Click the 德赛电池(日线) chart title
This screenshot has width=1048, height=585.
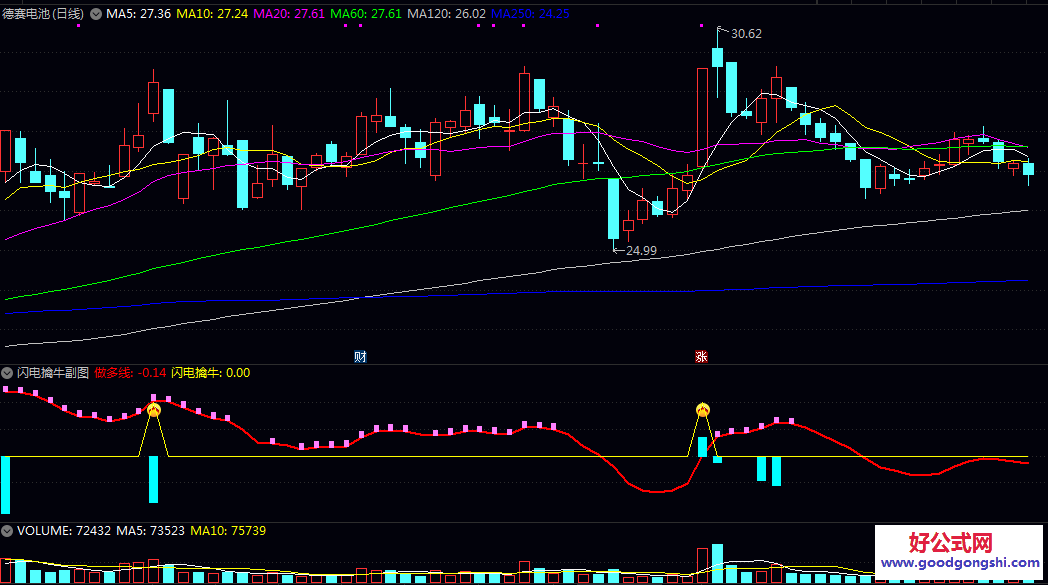coord(43,14)
